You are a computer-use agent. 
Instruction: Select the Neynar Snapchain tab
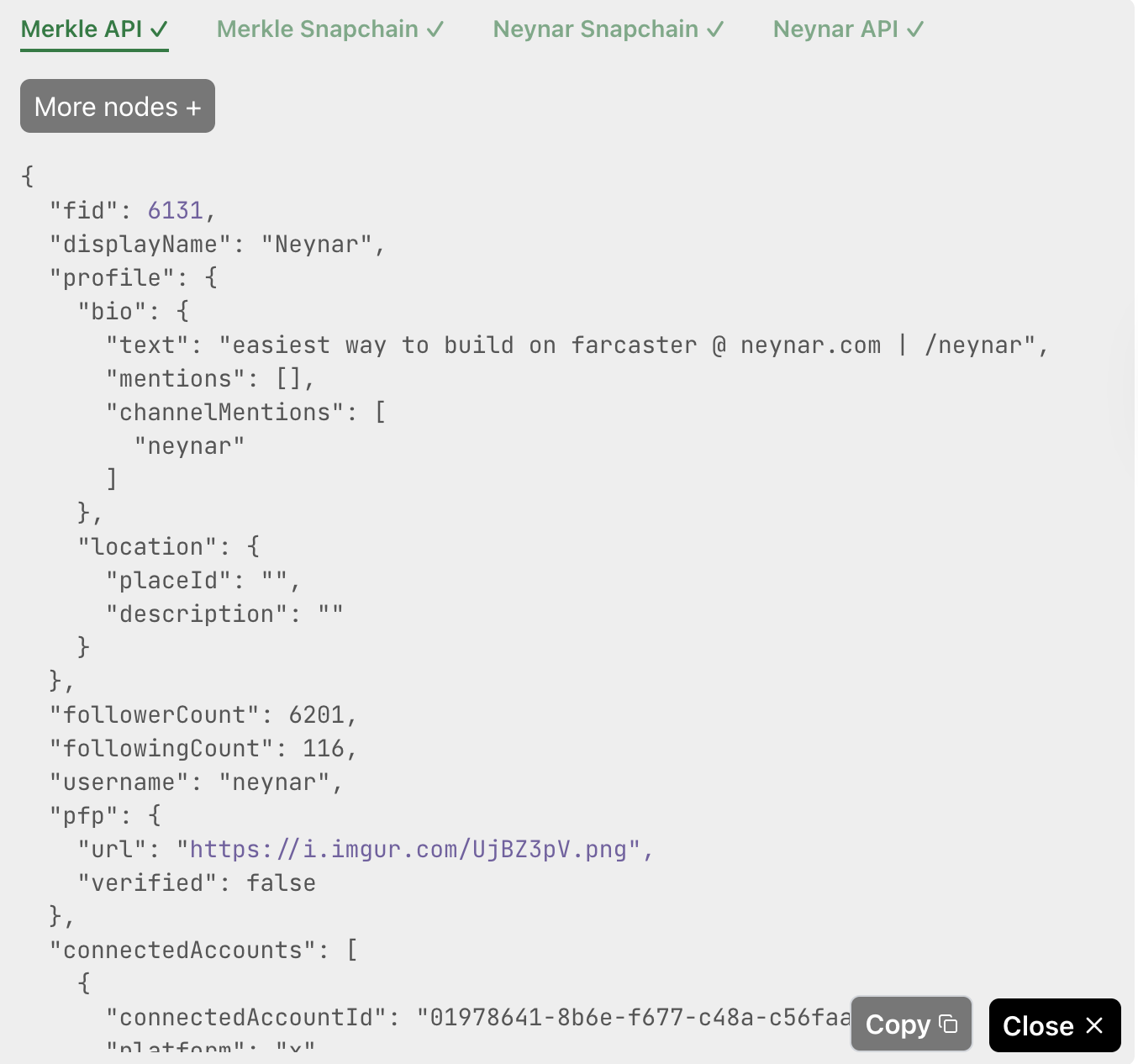609,29
